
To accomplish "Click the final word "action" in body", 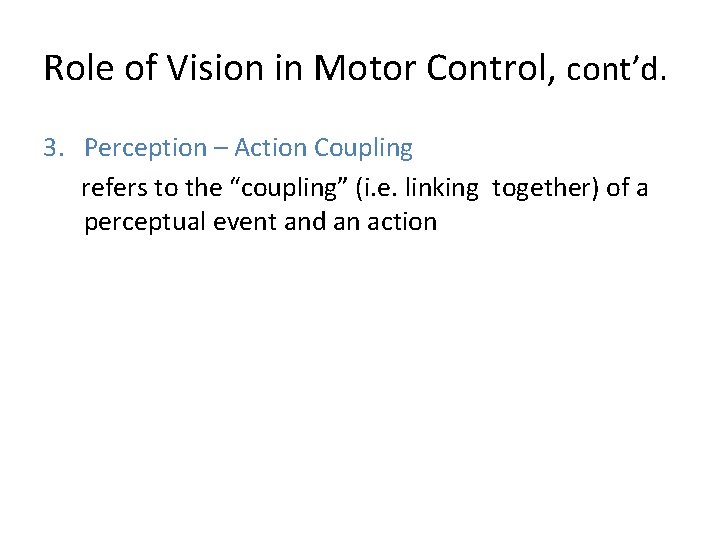I will [x=404, y=222].
